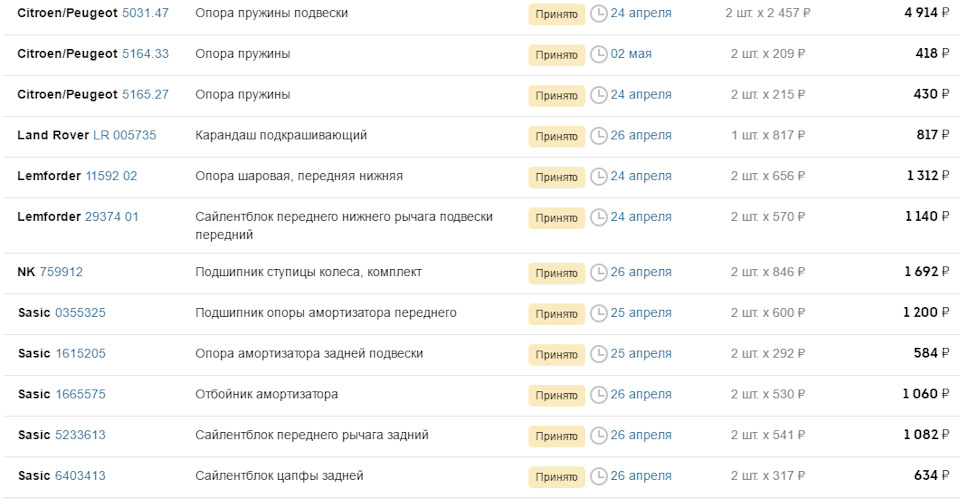This screenshot has width=960, height=499.
Task: Open NK part 759912 link
Action: (61, 272)
